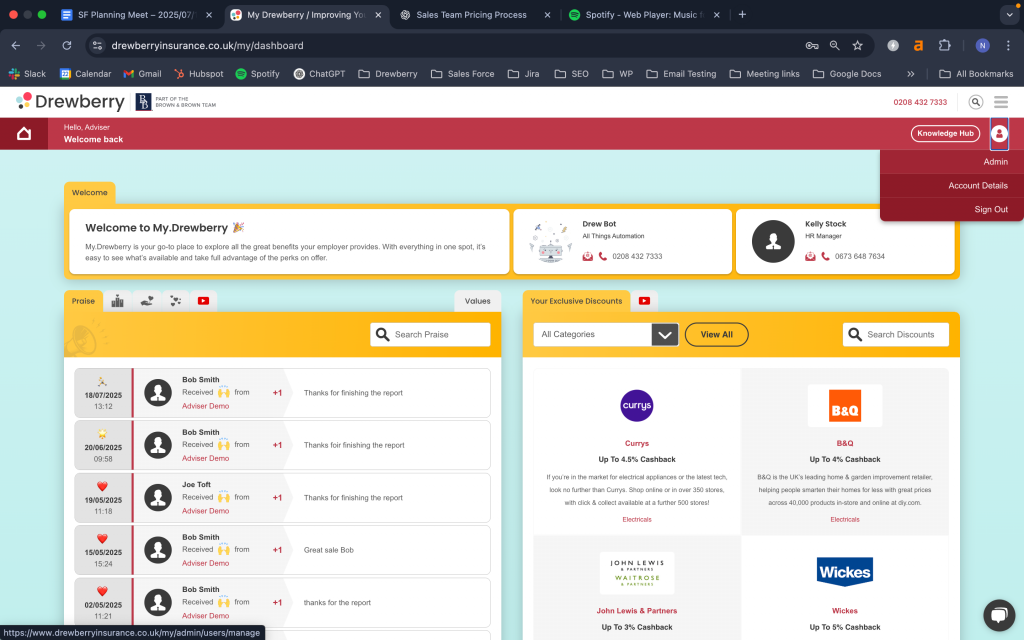Open the Knowledge Hub button
The image size is (1024, 640).
[x=945, y=134]
